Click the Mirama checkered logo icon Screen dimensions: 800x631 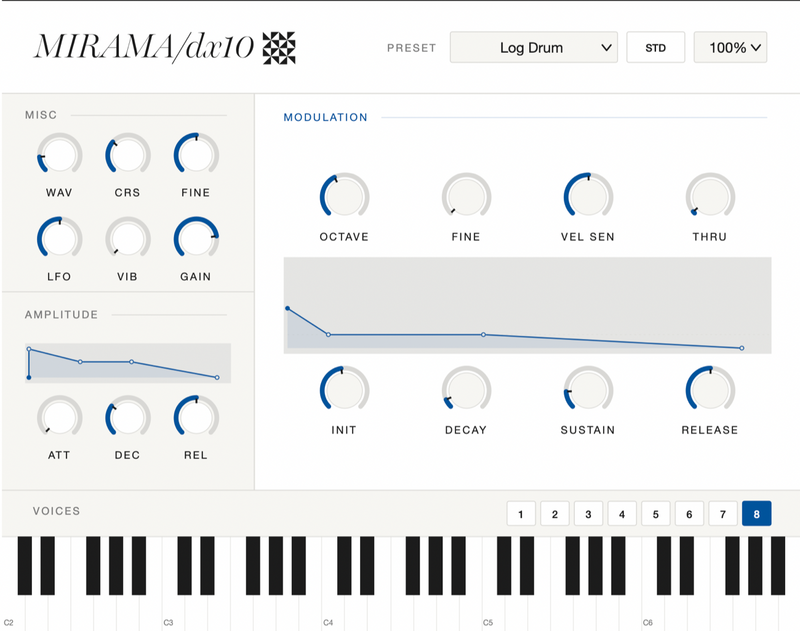[x=279, y=48]
